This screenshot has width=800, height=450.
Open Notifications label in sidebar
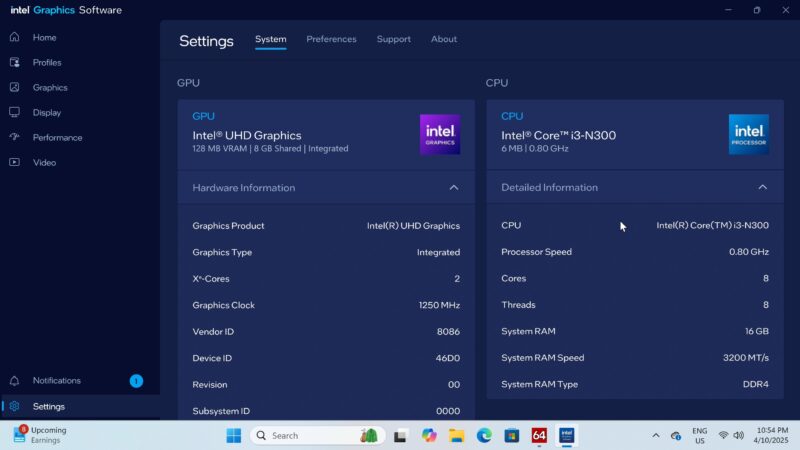57,381
